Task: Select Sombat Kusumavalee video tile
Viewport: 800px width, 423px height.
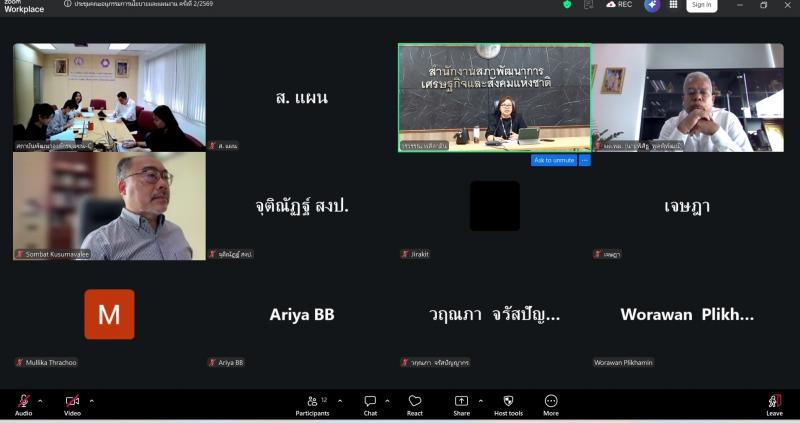Action: [110, 206]
